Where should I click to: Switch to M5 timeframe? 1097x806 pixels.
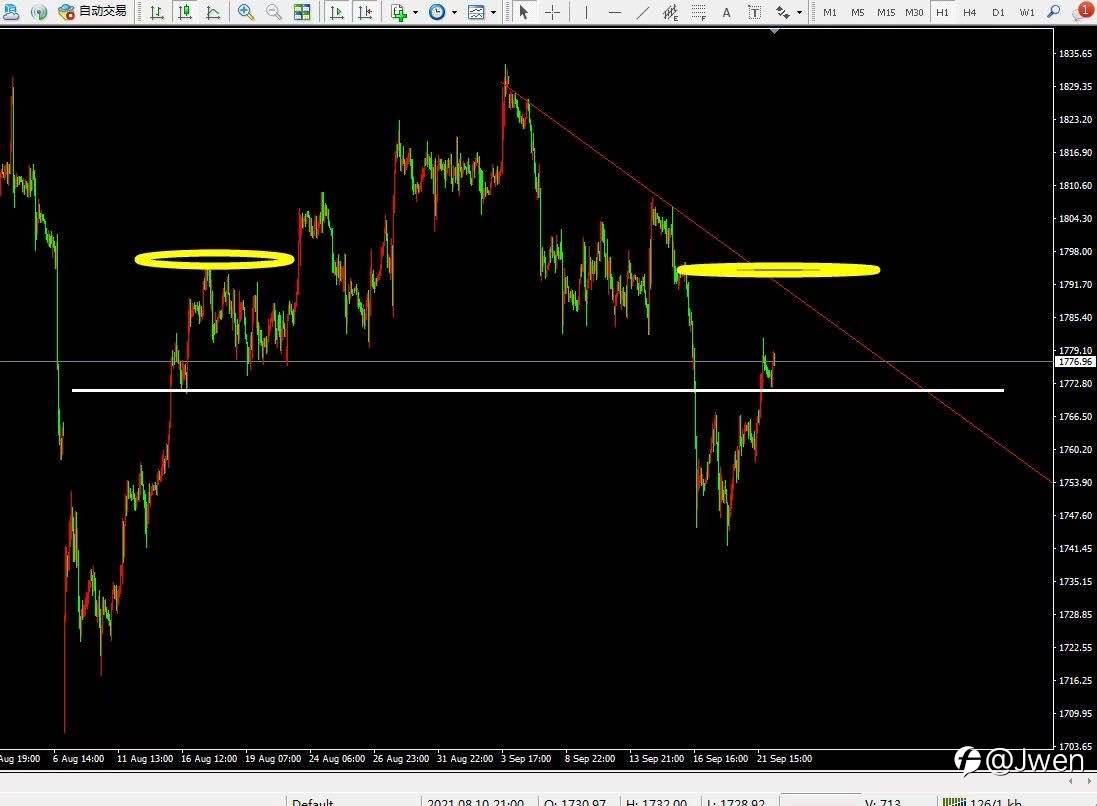pos(858,12)
